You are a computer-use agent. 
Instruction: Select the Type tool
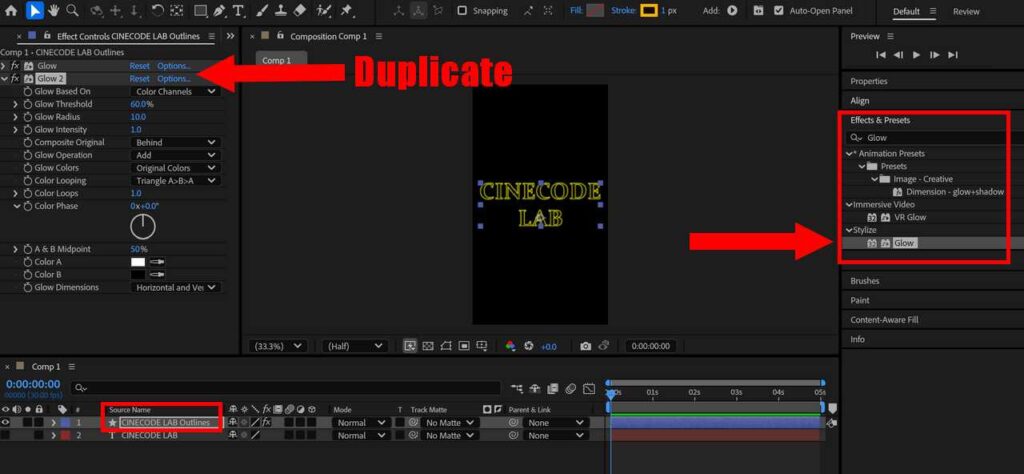click(238, 10)
